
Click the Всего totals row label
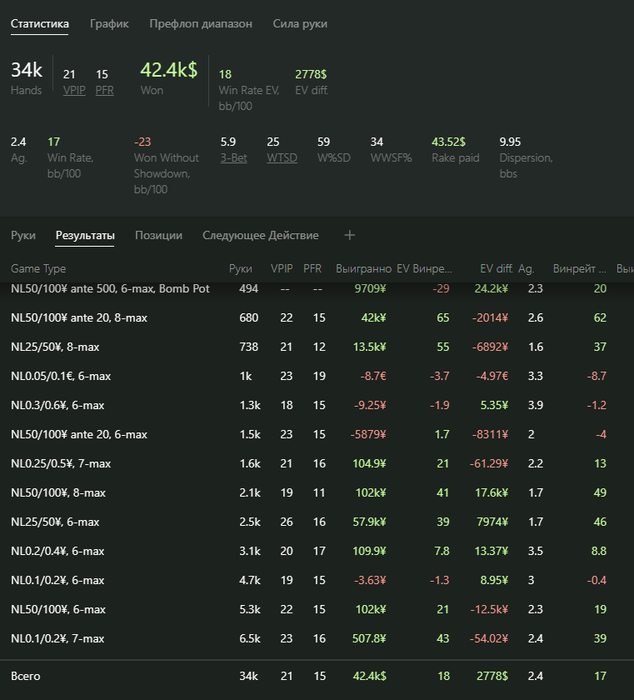[x=25, y=676]
